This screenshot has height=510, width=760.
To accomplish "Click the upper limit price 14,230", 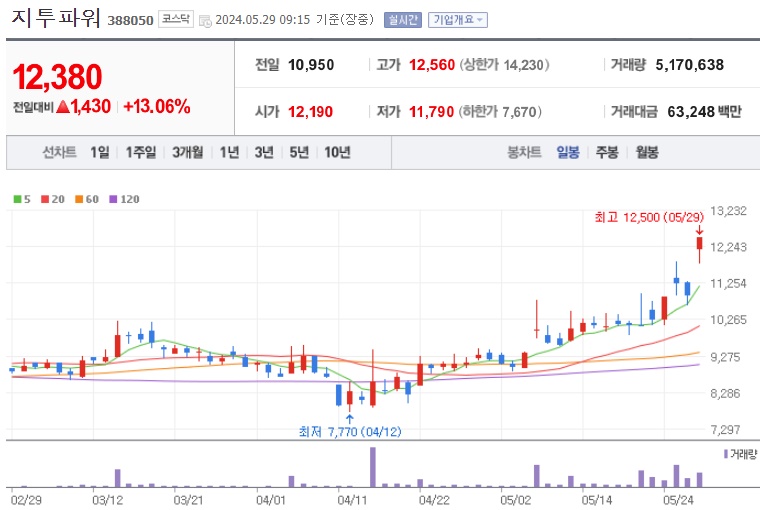I will coord(524,64).
